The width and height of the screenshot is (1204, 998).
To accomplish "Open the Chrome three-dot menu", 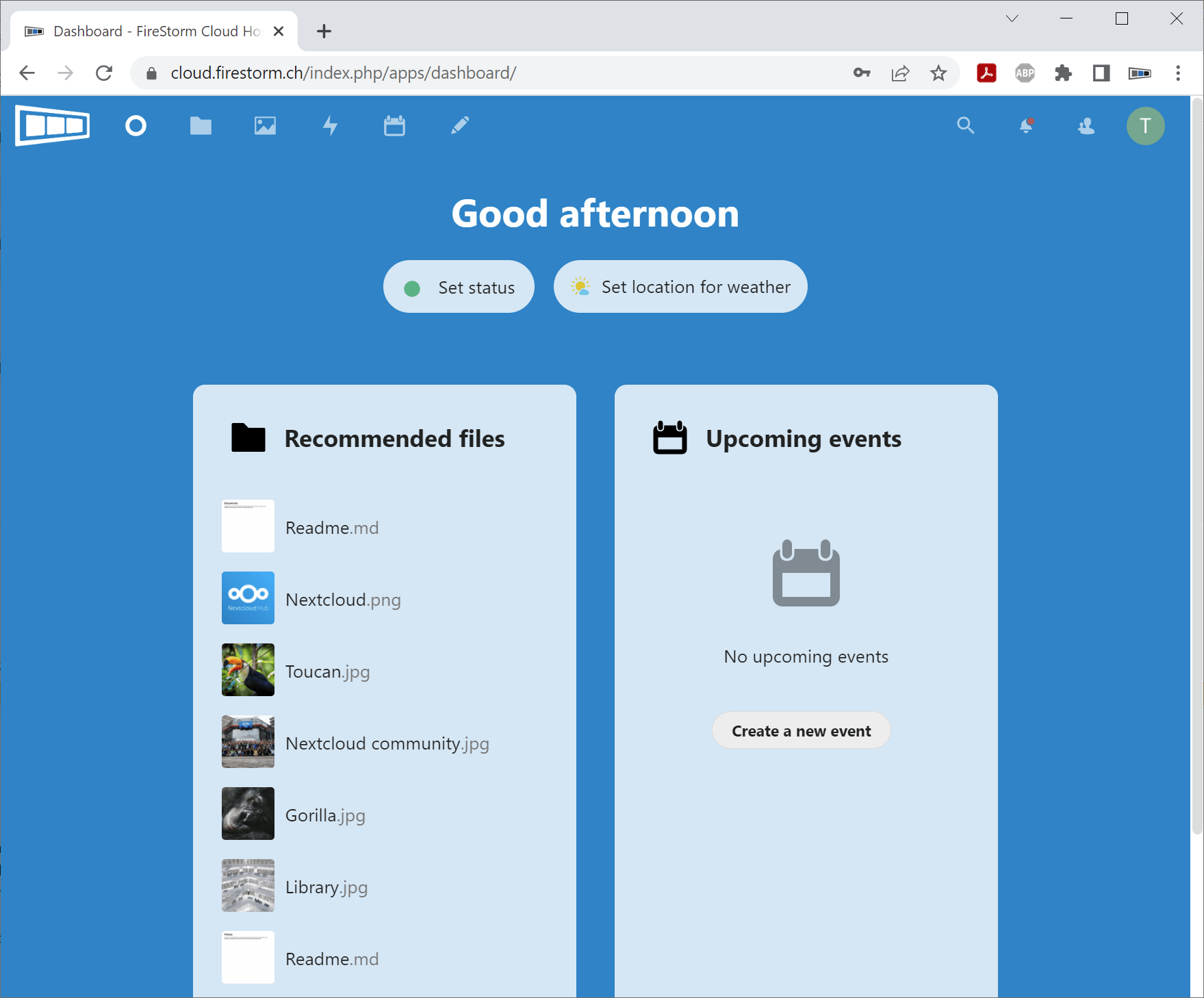I will [1178, 73].
